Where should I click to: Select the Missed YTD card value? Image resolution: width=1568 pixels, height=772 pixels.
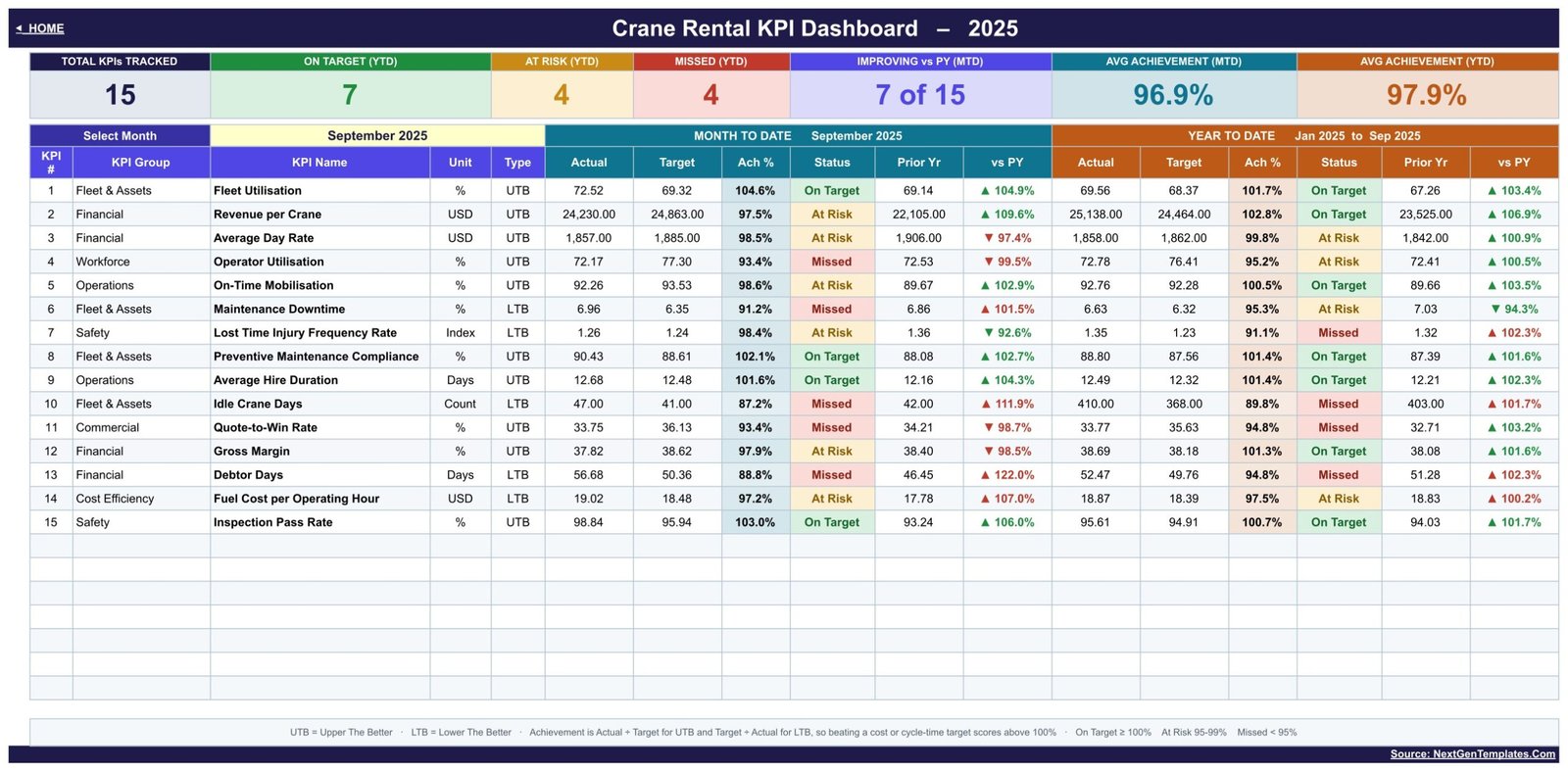710,95
